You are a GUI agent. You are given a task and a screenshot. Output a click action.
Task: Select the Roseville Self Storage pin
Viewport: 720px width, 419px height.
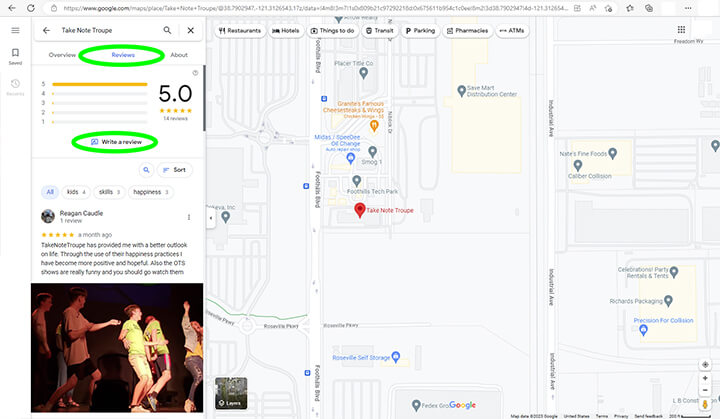pos(396,357)
